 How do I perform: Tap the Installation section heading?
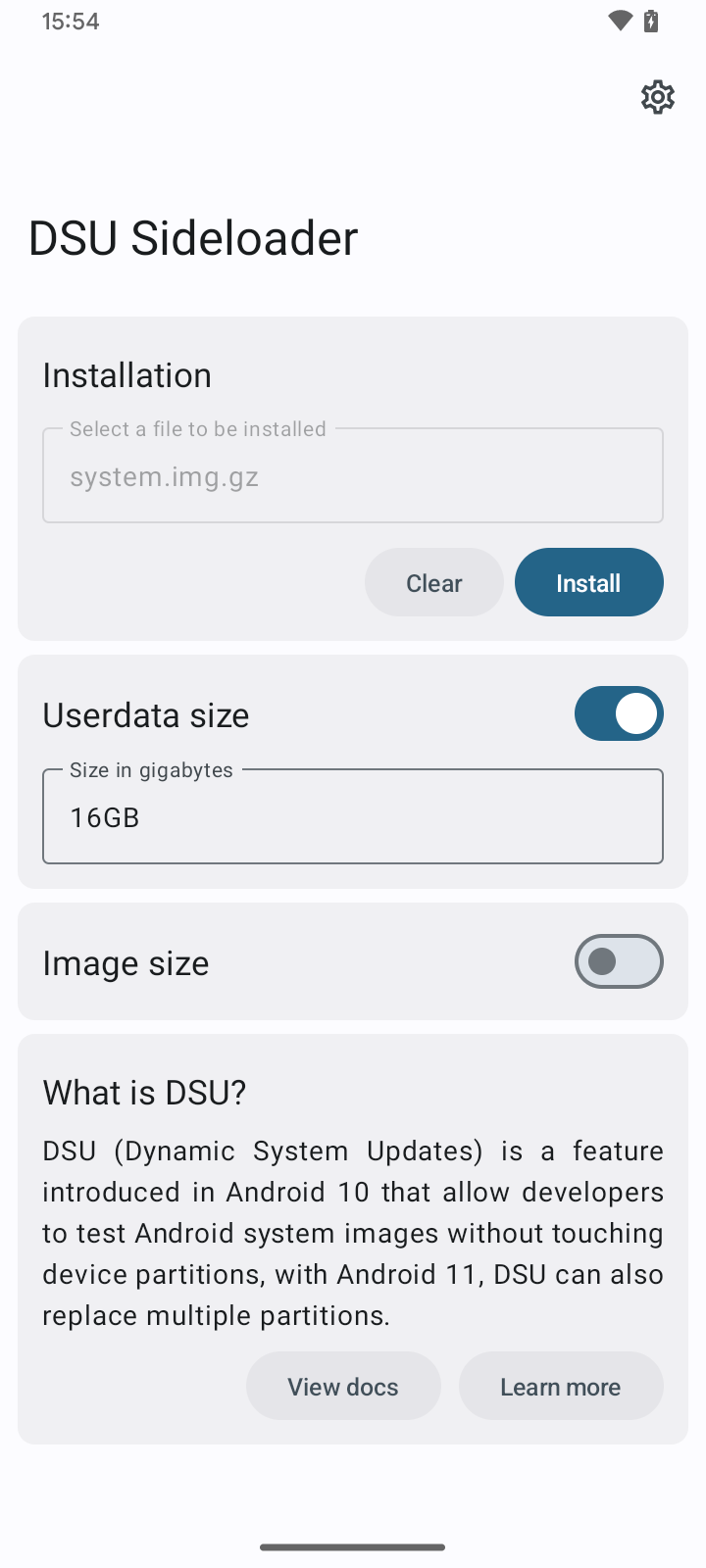click(127, 375)
